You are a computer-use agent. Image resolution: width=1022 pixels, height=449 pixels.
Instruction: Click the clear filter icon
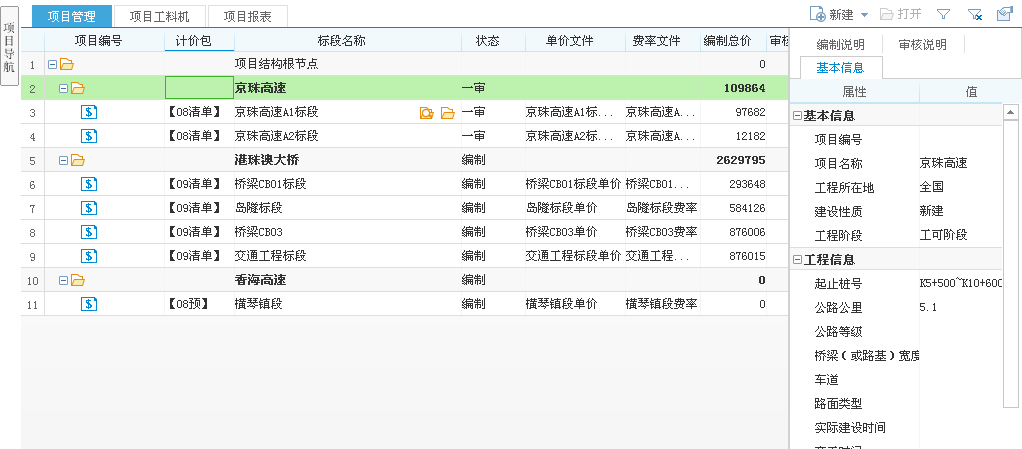tap(975, 14)
